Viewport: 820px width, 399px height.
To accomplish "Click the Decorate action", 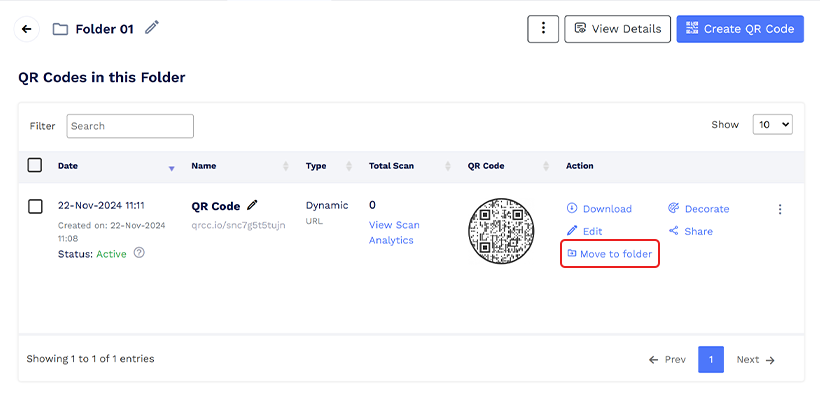I will tap(699, 209).
